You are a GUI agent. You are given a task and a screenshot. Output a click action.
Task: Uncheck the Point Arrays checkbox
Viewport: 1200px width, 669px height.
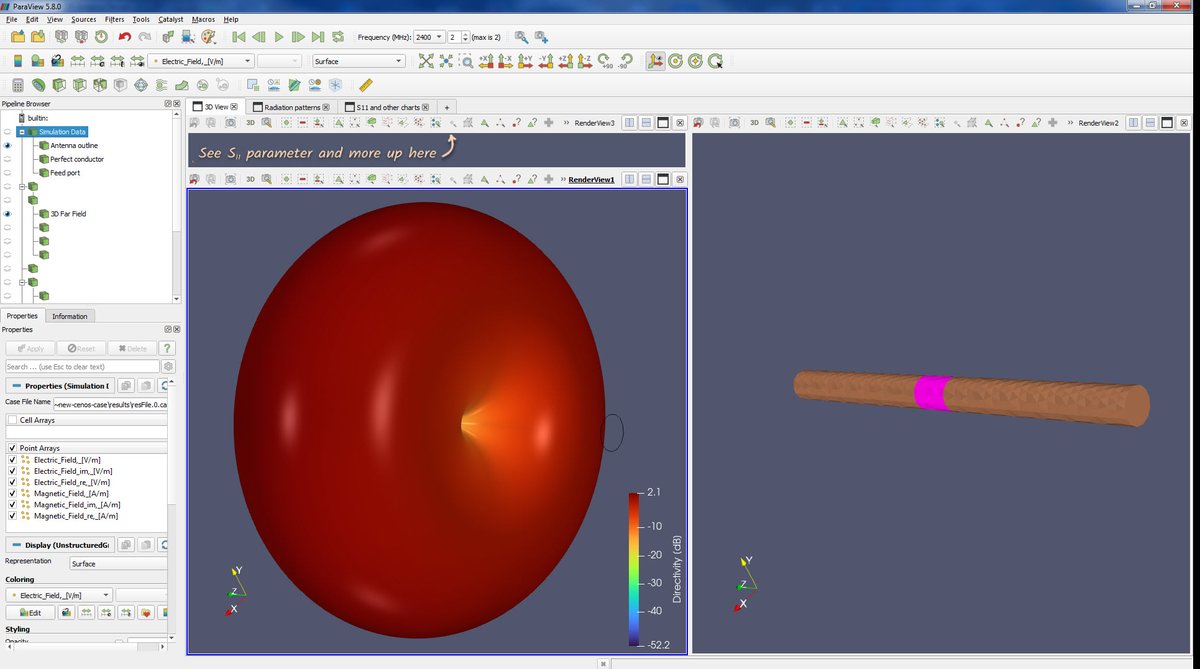click(12, 448)
